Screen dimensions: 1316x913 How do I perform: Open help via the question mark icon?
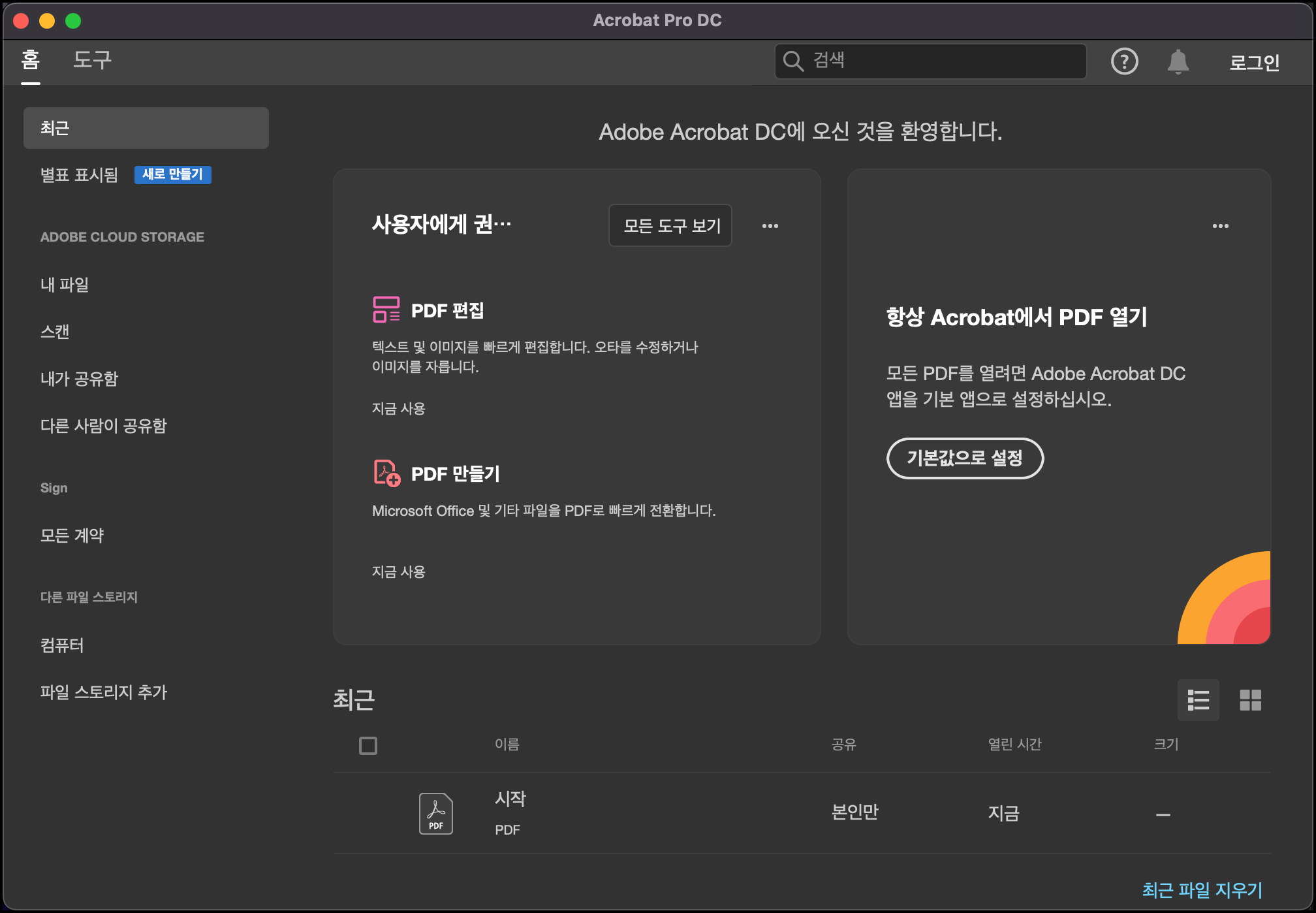[1125, 61]
